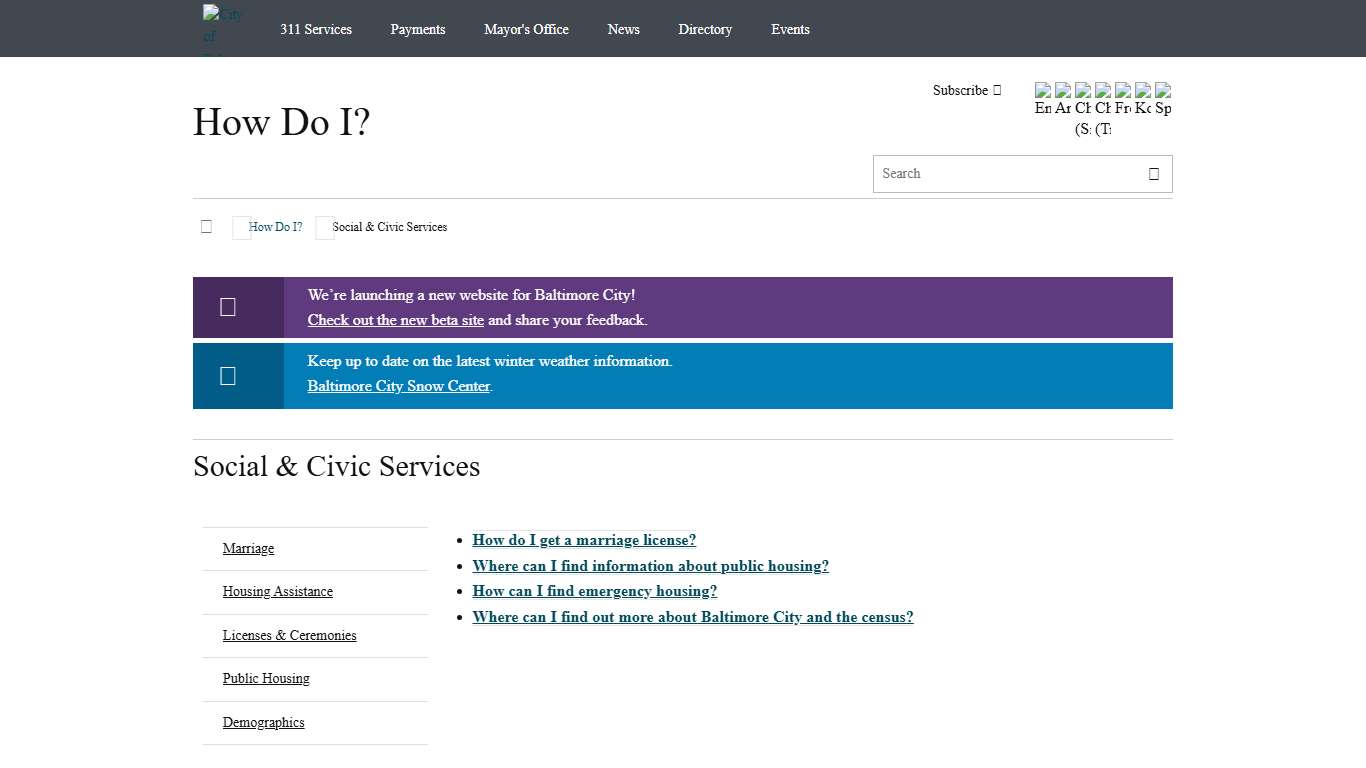Open the 311 Services menu

point(316,29)
